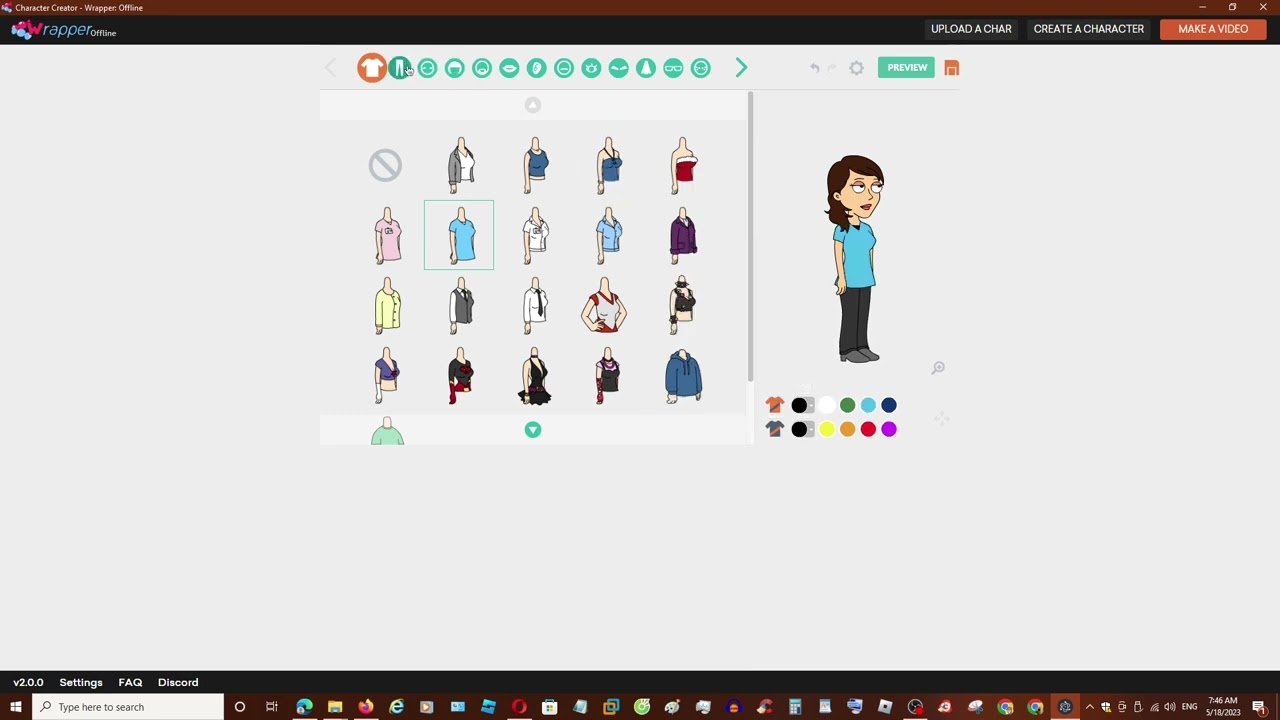Choose the pink polo shirt
This screenshot has width=1280, height=720.
click(x=387, y=235)
